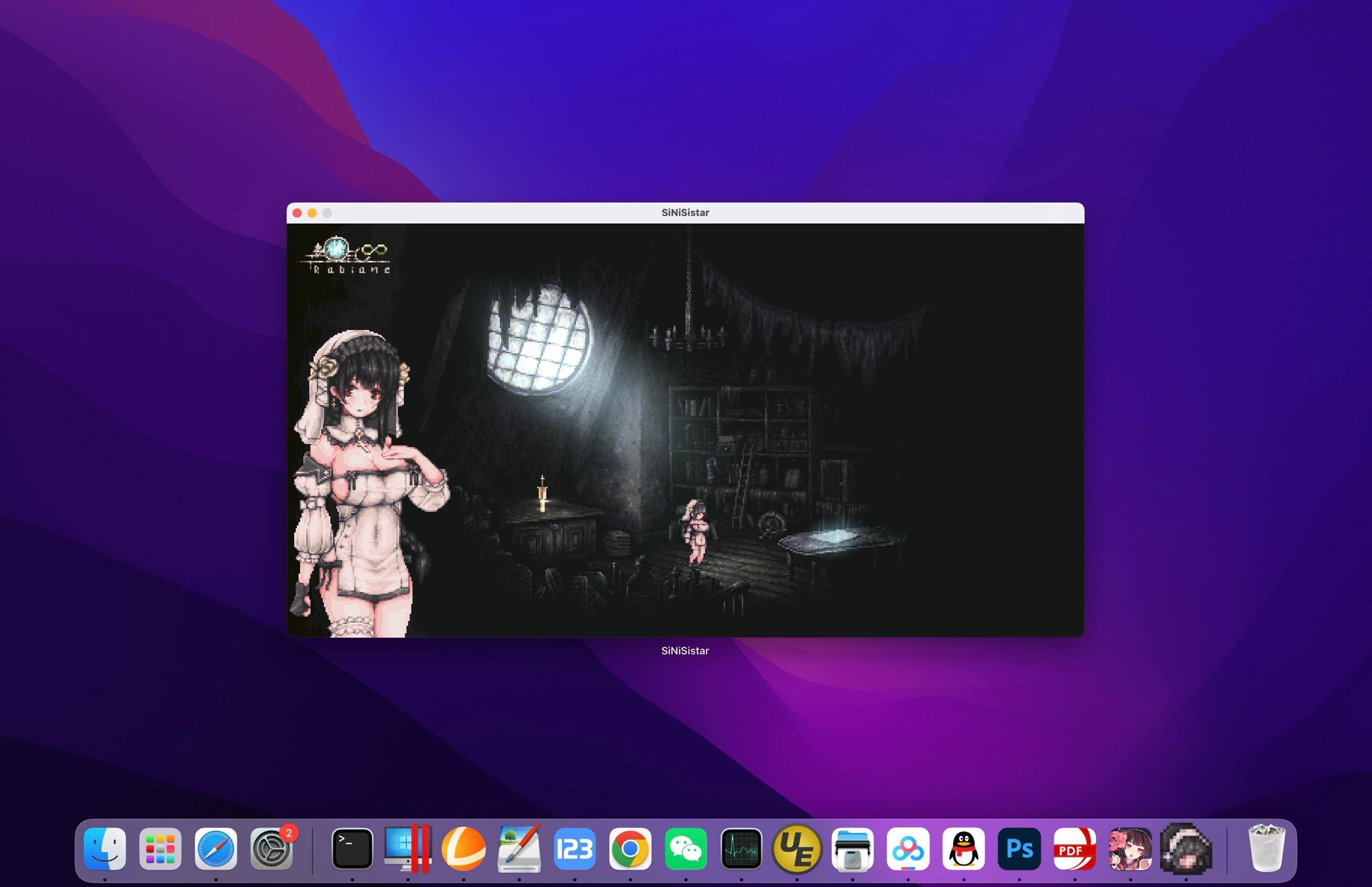1372x887 pixels.
Task: Open the anime girl game icon
Action: tap(1130, 849)
